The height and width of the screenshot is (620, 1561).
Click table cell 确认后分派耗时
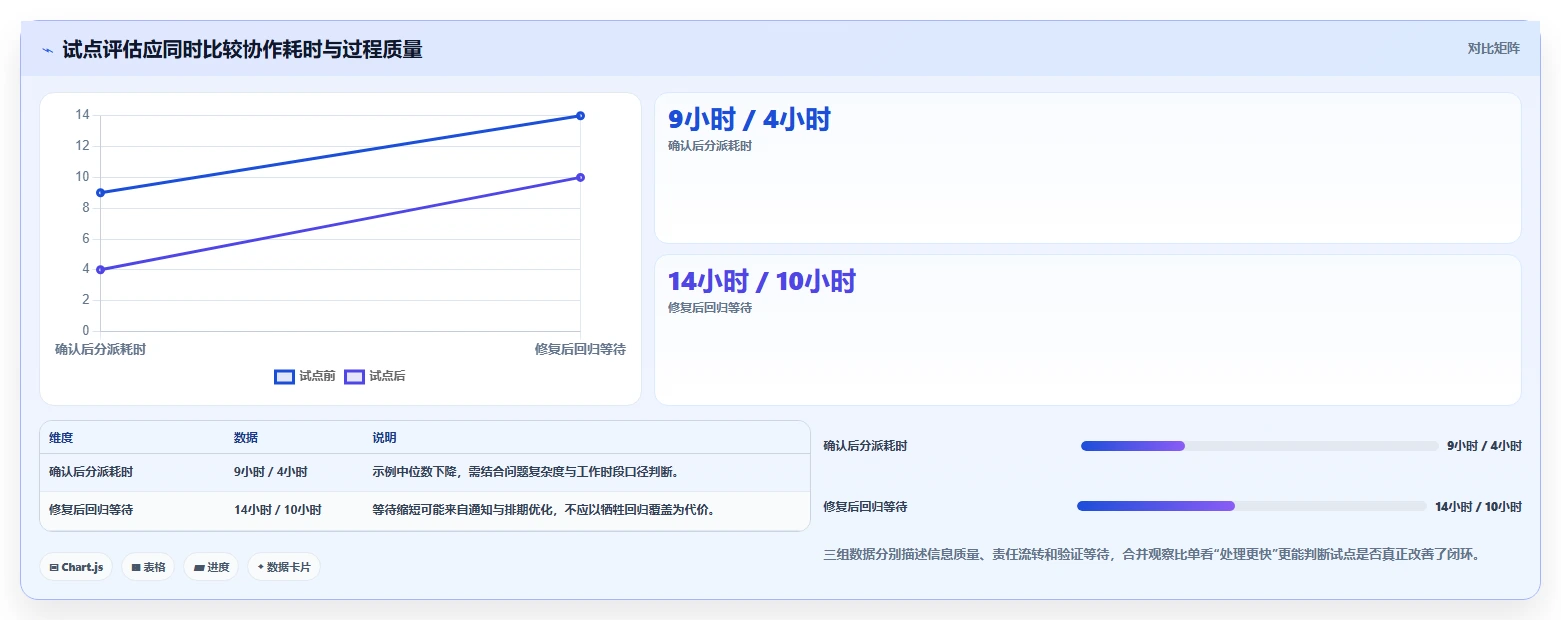[91, 472]
